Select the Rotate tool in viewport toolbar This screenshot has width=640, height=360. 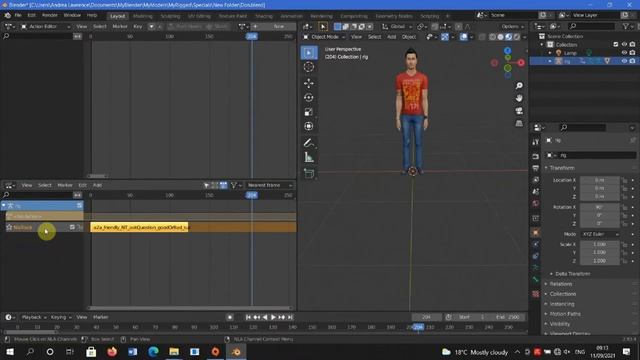click(x=309, y=98)
